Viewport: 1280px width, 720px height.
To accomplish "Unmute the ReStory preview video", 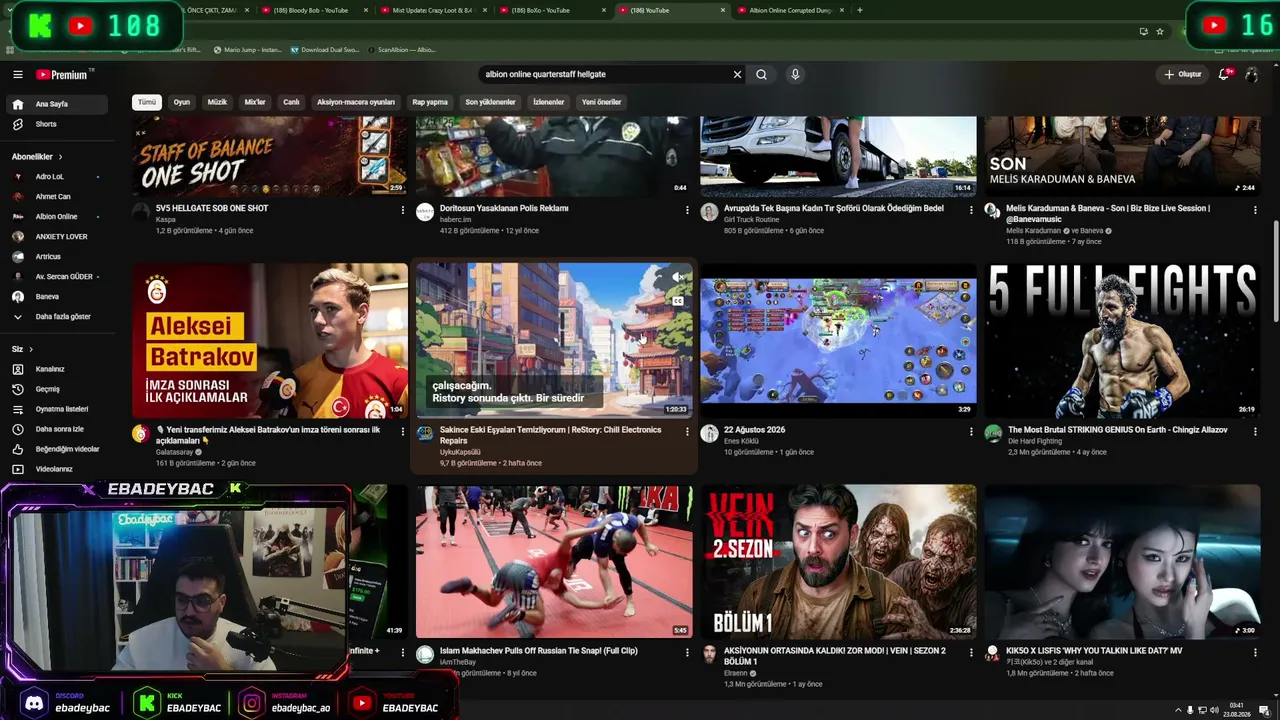I will point(677,278).
